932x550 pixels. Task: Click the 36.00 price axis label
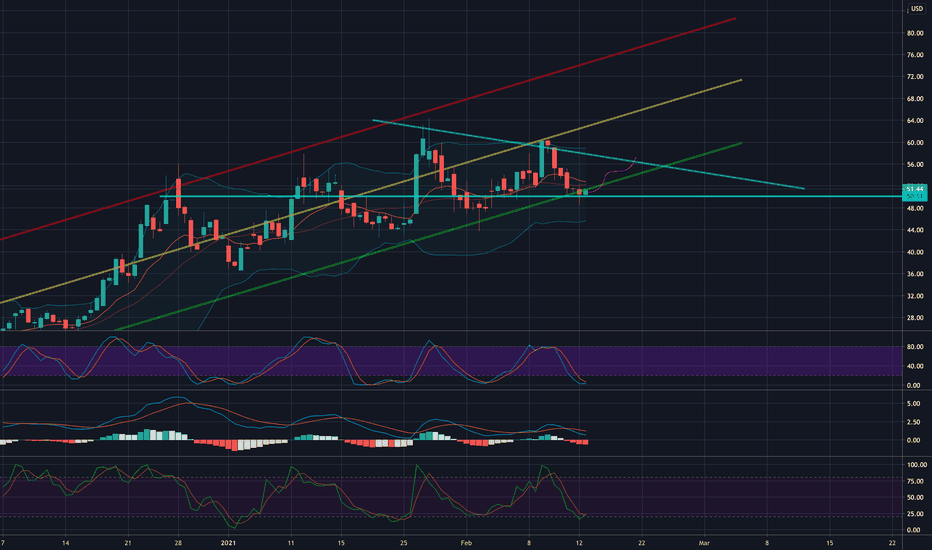coord(915,274)
